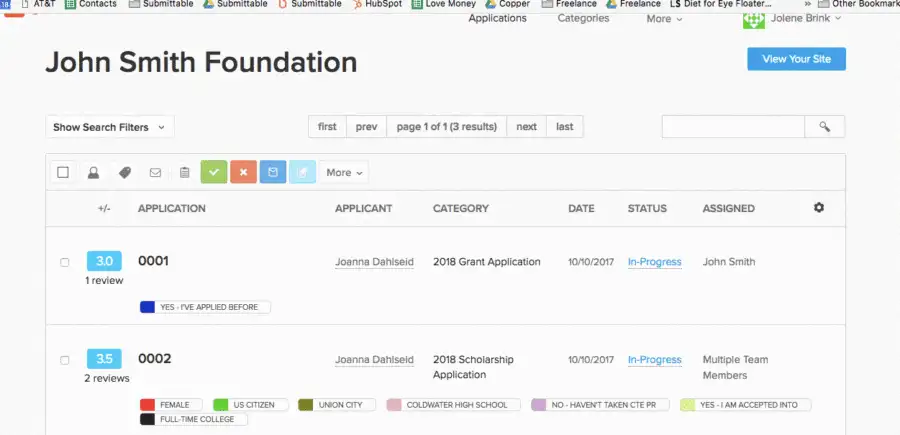Click page 1 of 1 indicator
Viewport: 900px width, 435px height.
(x=447, y=127)
